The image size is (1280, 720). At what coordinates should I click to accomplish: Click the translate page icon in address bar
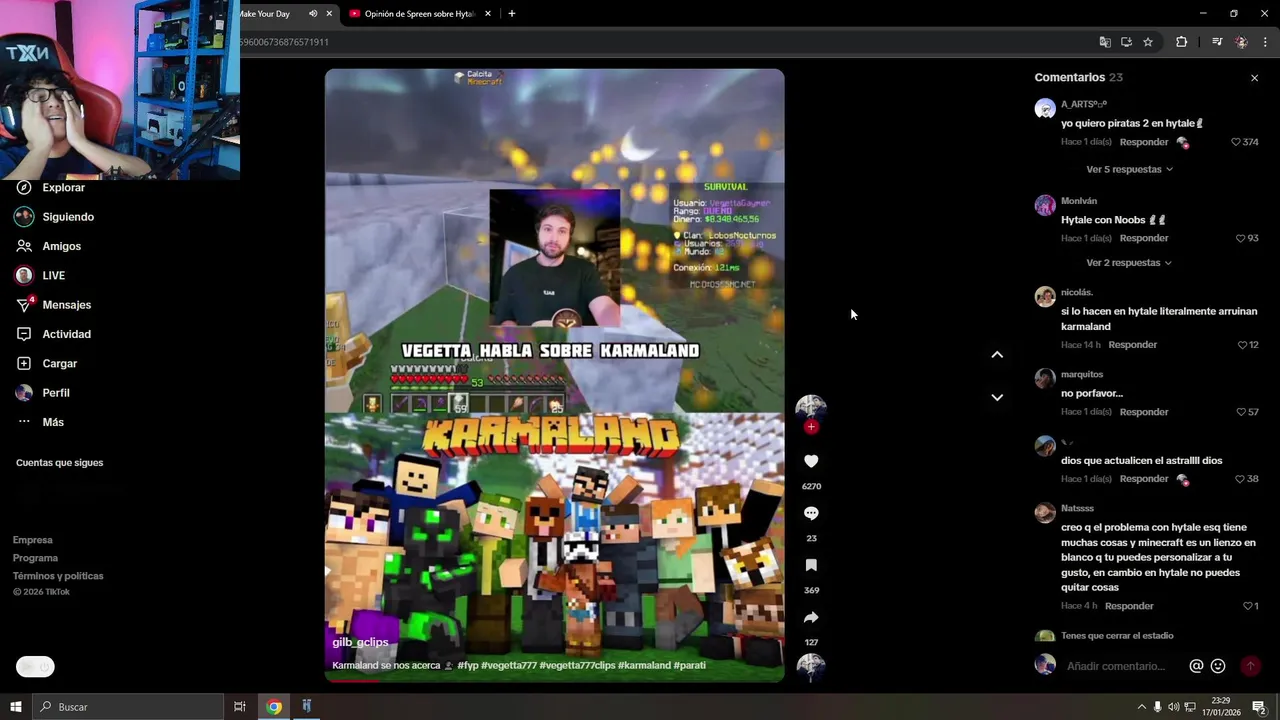[1105, 42]
